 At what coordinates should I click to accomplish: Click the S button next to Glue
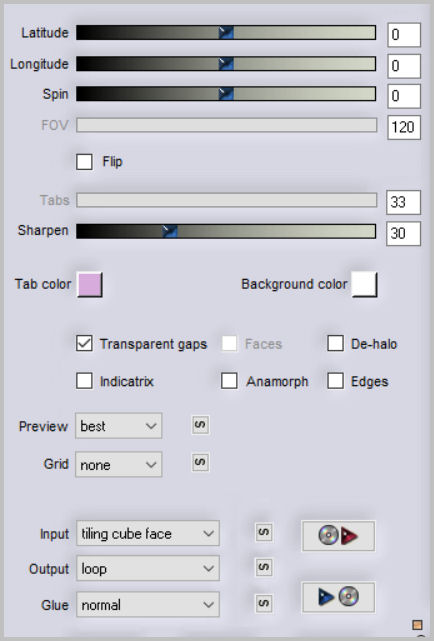(x=264, y=603)
